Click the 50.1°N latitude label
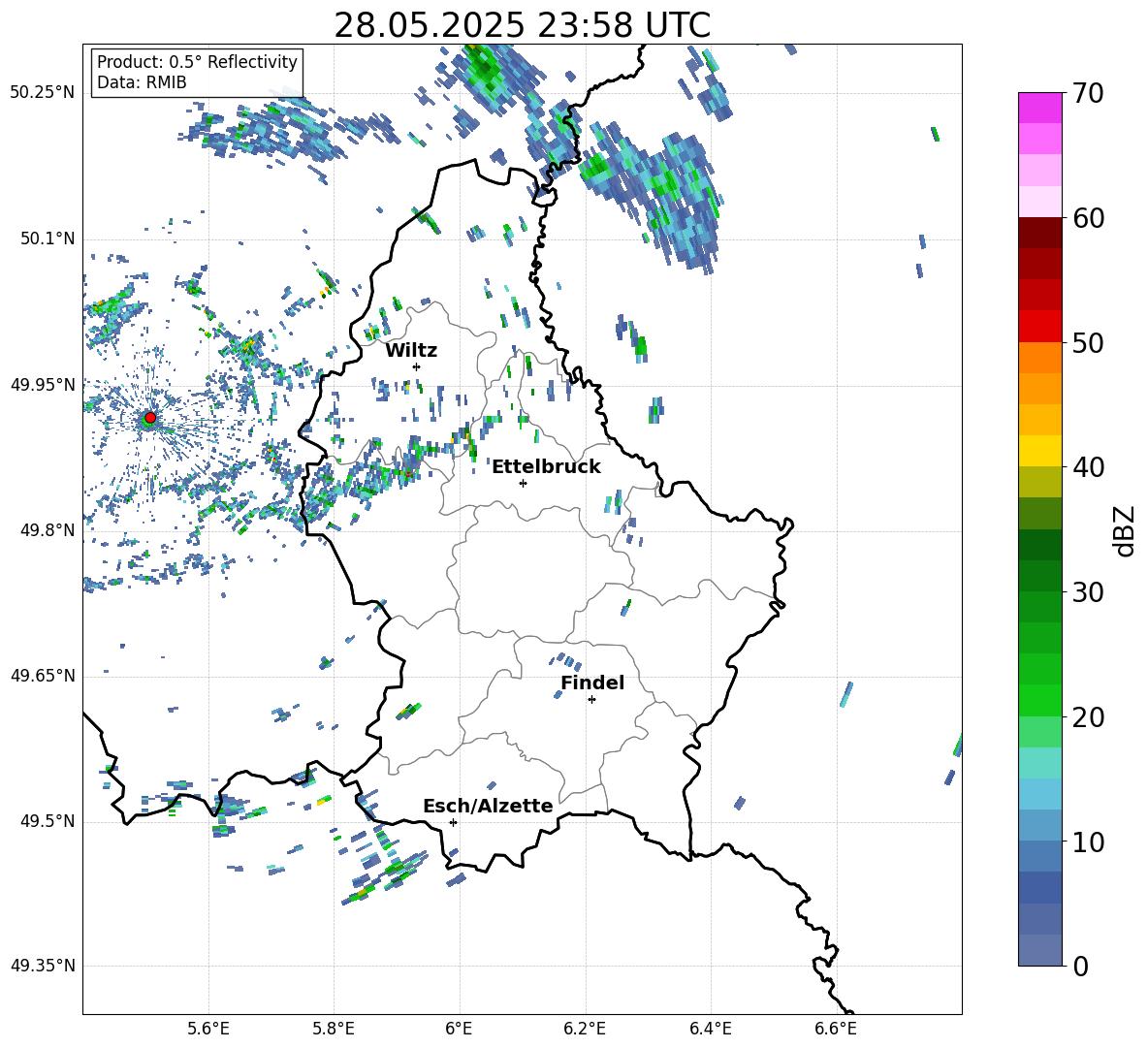 pyautogui.click(x=48, y=238)
